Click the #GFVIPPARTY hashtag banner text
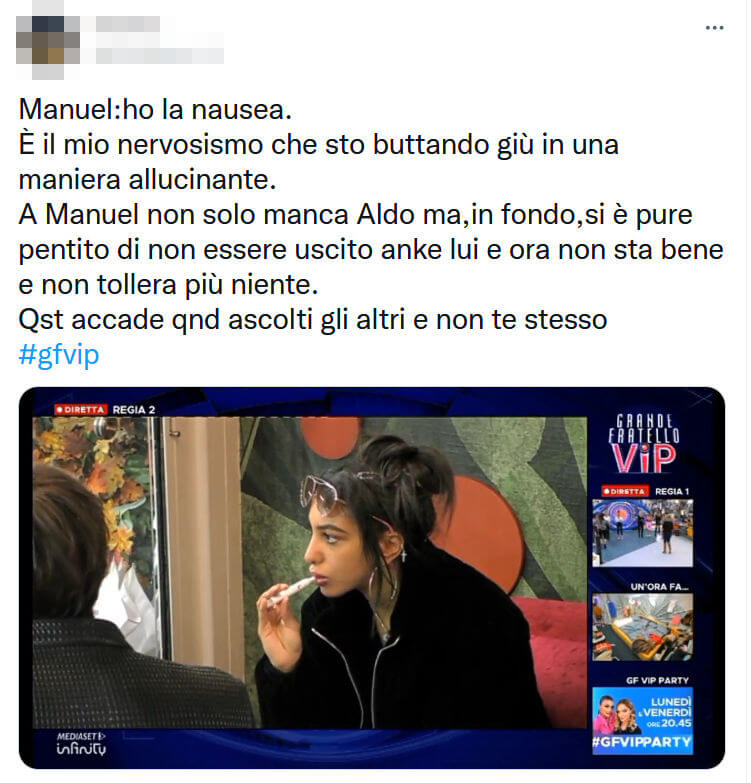 642,742
